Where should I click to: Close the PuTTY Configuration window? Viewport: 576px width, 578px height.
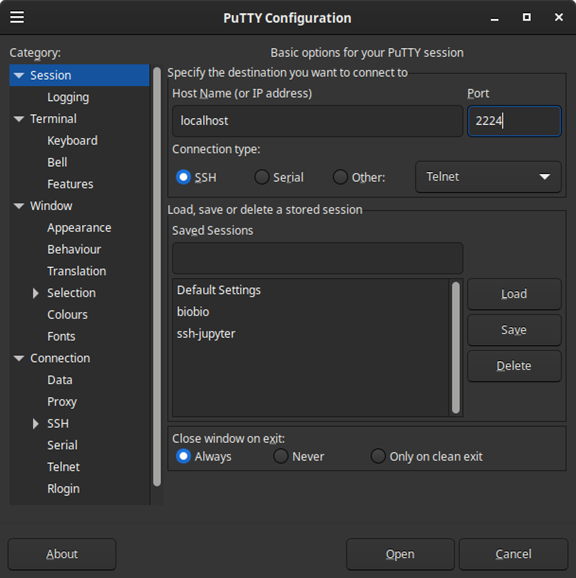pos(559,17)
